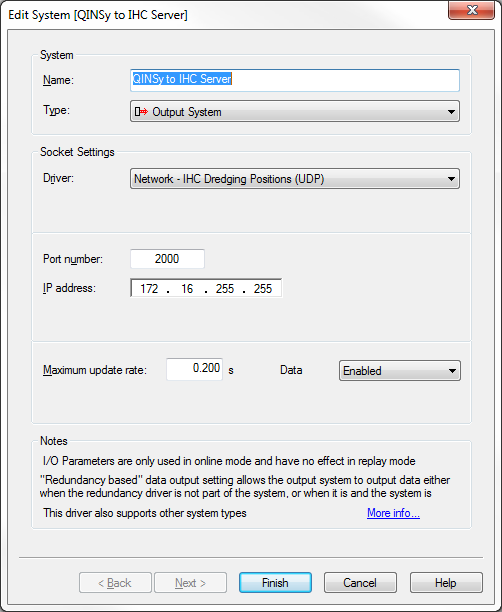The height and width of the screenshot is (612, 502).
Task: Click the Enabled data option text
Action: tap(362, 371)
